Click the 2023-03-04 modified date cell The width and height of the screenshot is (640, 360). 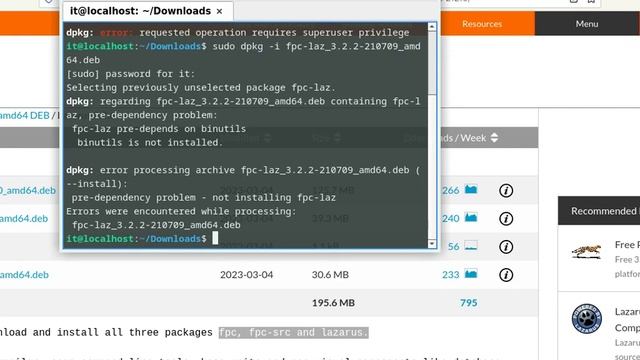click(247, 275)
